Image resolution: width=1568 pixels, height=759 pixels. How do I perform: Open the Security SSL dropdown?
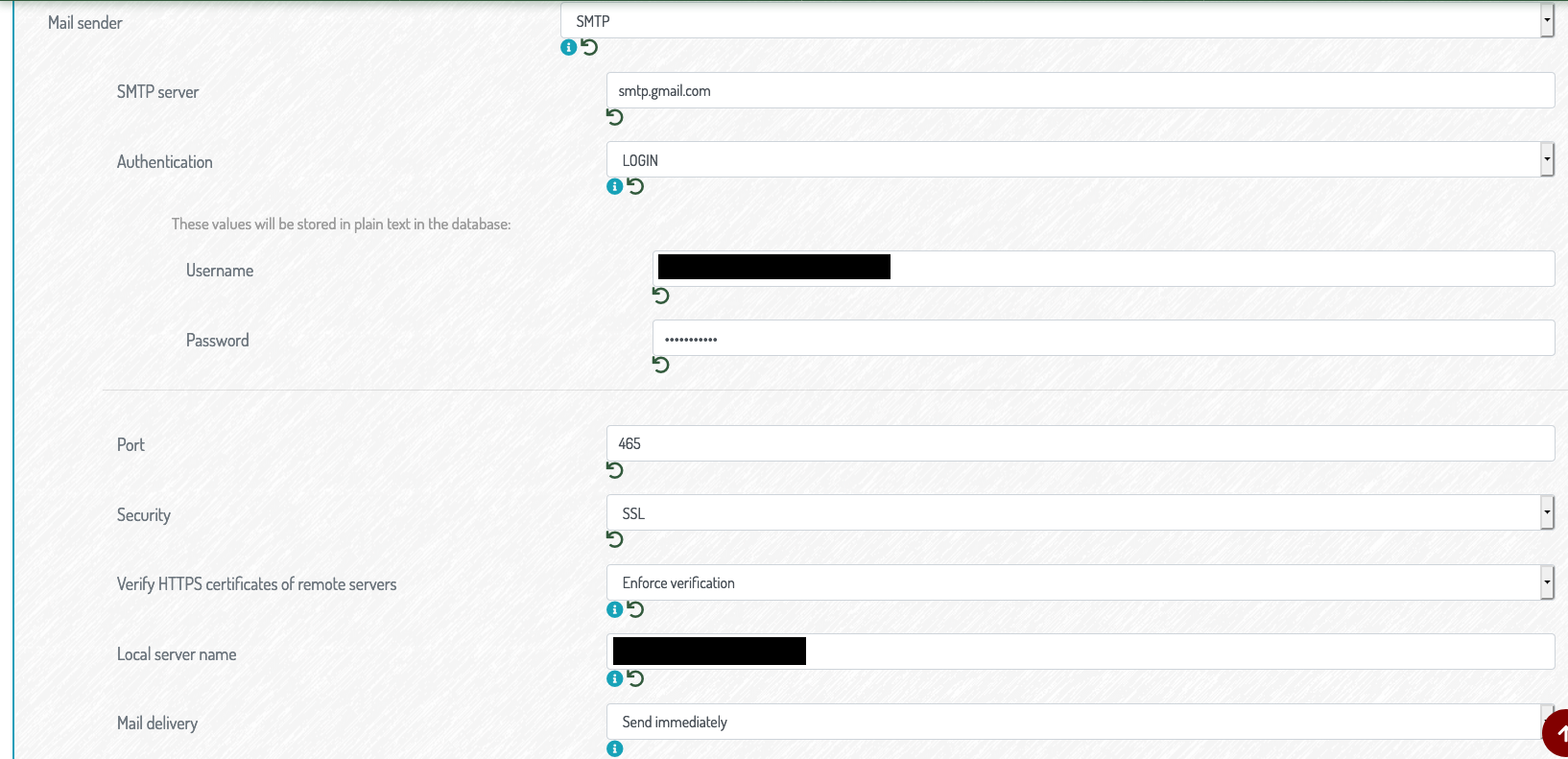(1080, 512)
